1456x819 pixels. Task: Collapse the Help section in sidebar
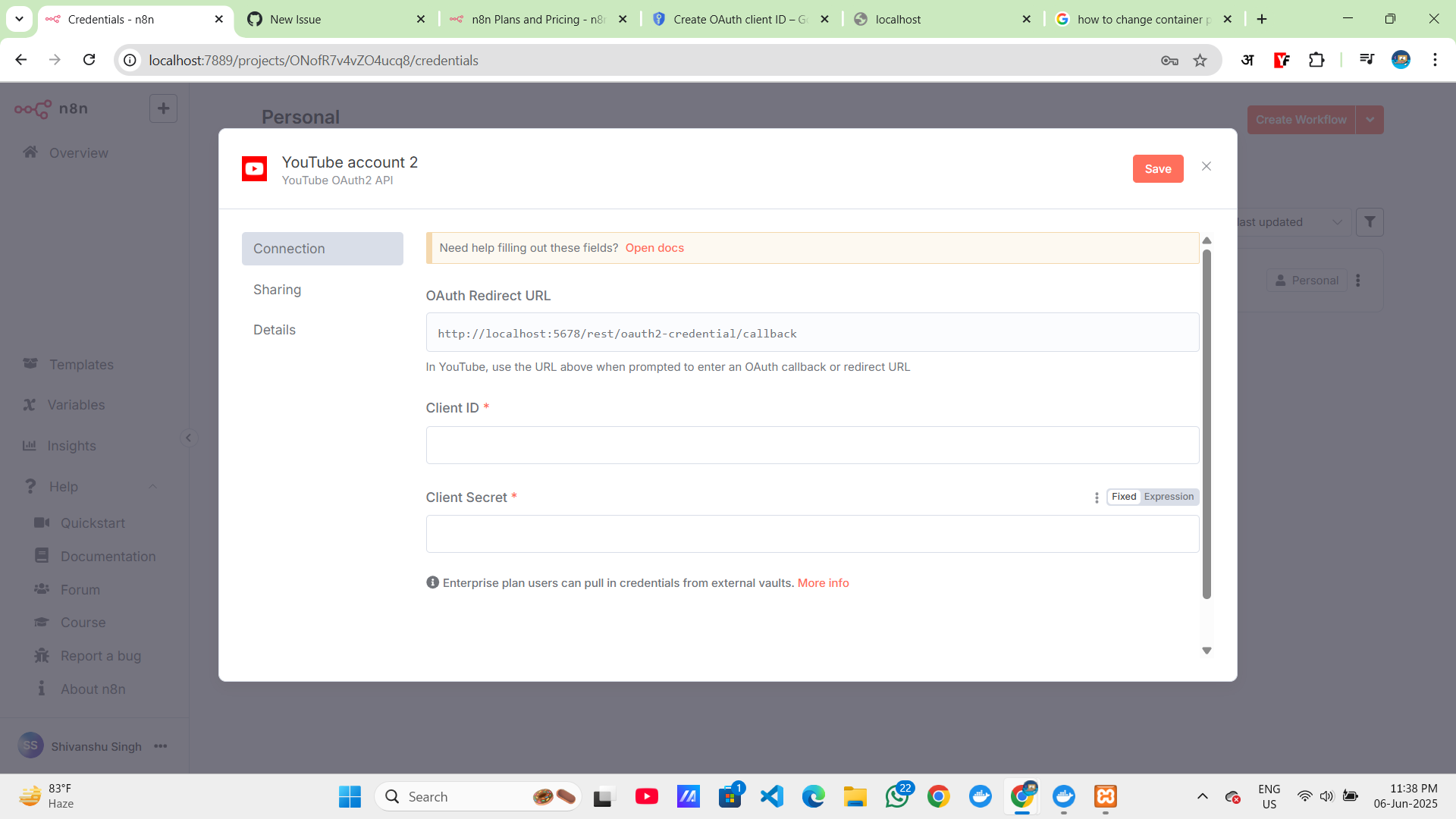(154, 486)
